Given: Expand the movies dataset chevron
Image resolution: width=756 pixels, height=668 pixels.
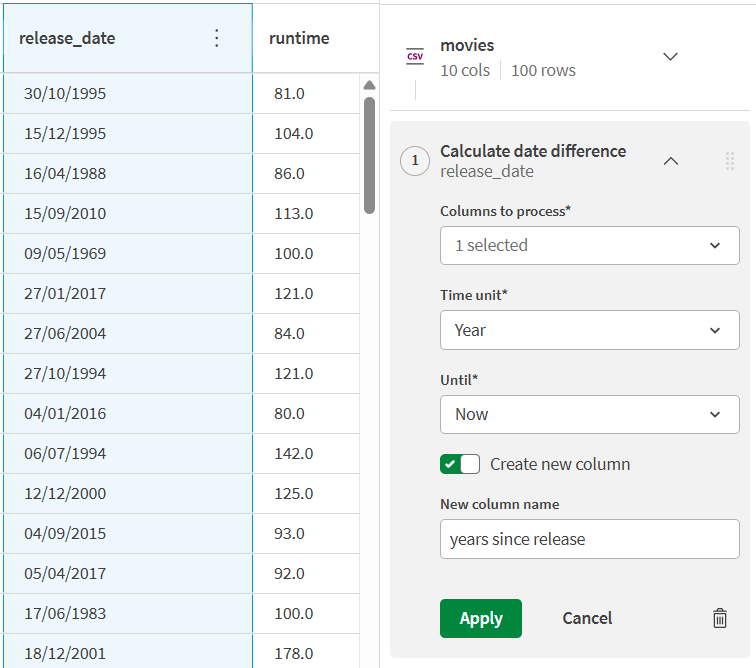Looking at the screenshot, I should 671,56.
